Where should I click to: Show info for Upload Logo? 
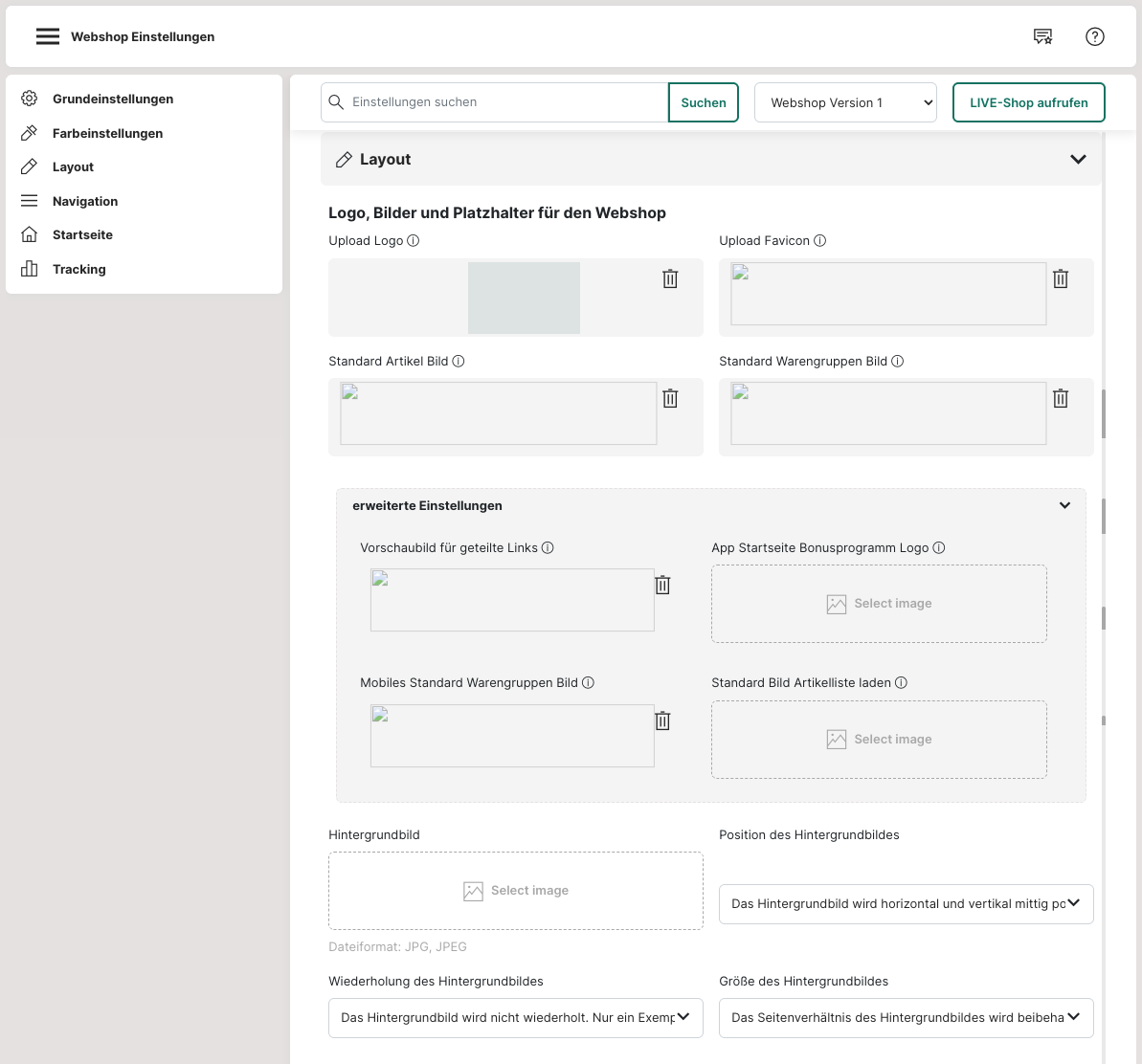[x=414, y=241]
